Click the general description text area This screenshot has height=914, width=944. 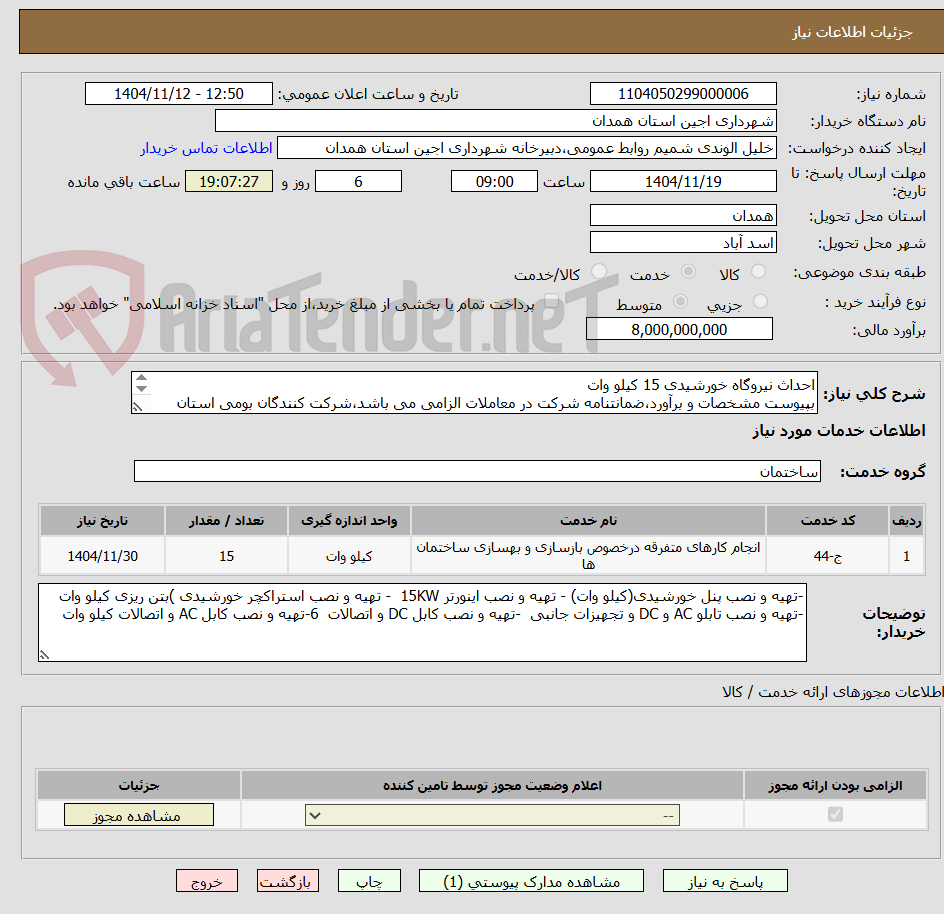tap(474, 393)
